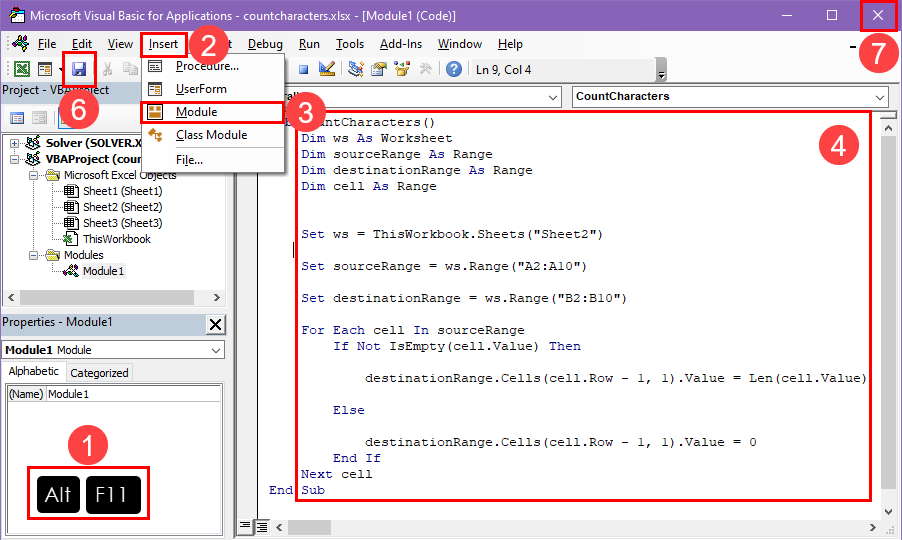Choose Module from Insert menu
Screen dimensions: 902x540
click(213, 112)
